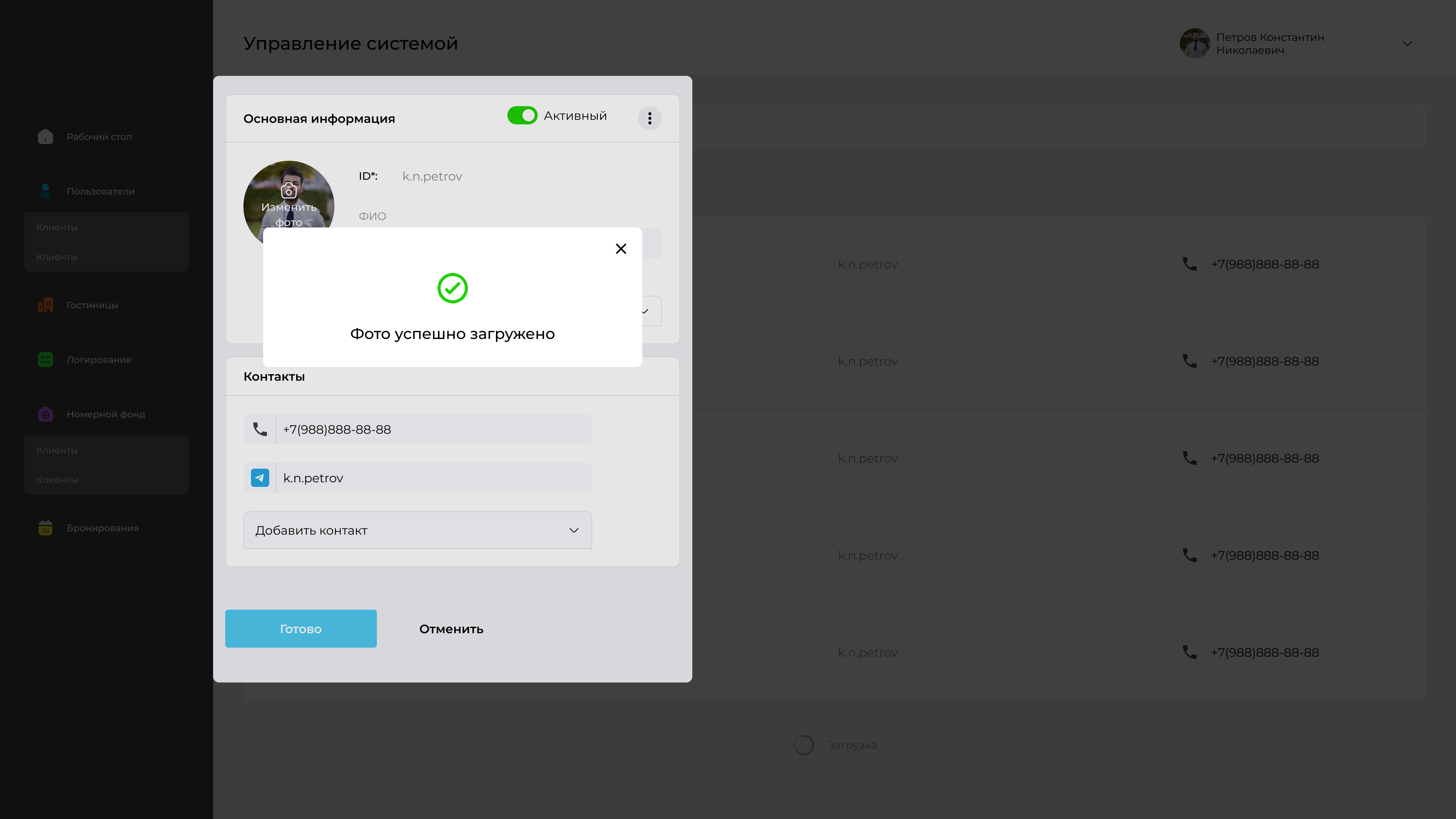1456x819 pixels.
Task: Click Петров Константин Николаевич name
Action: pyautogui.click(x=1269, y=44)
